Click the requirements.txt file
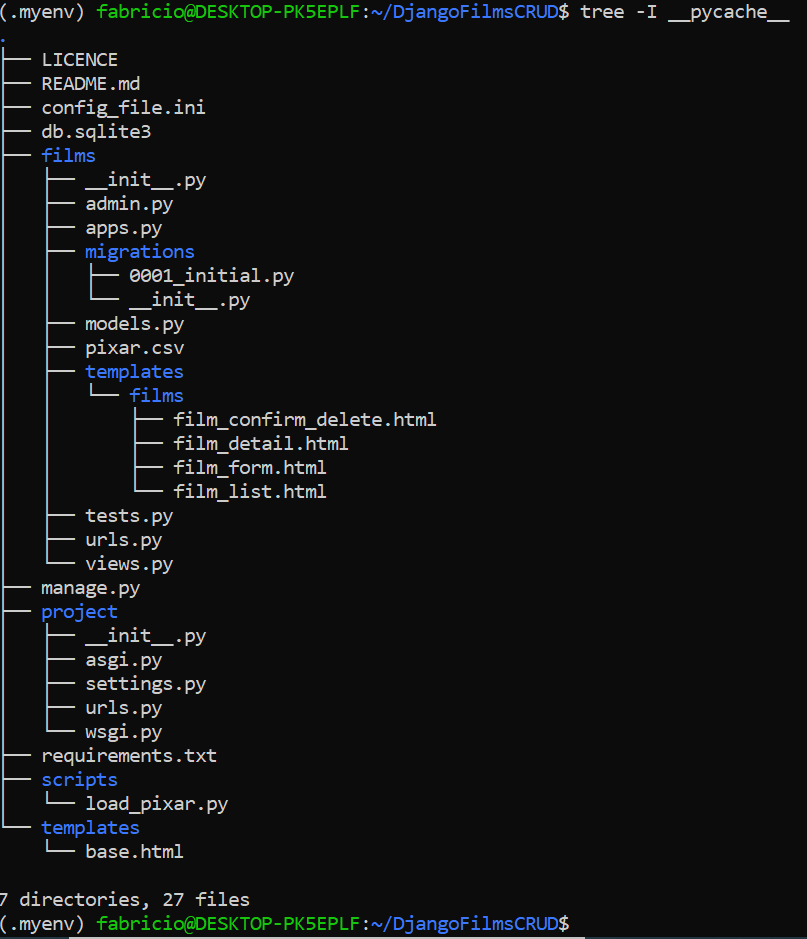The width and height of the screenshot is (807, 939). (x=129, y=756)
